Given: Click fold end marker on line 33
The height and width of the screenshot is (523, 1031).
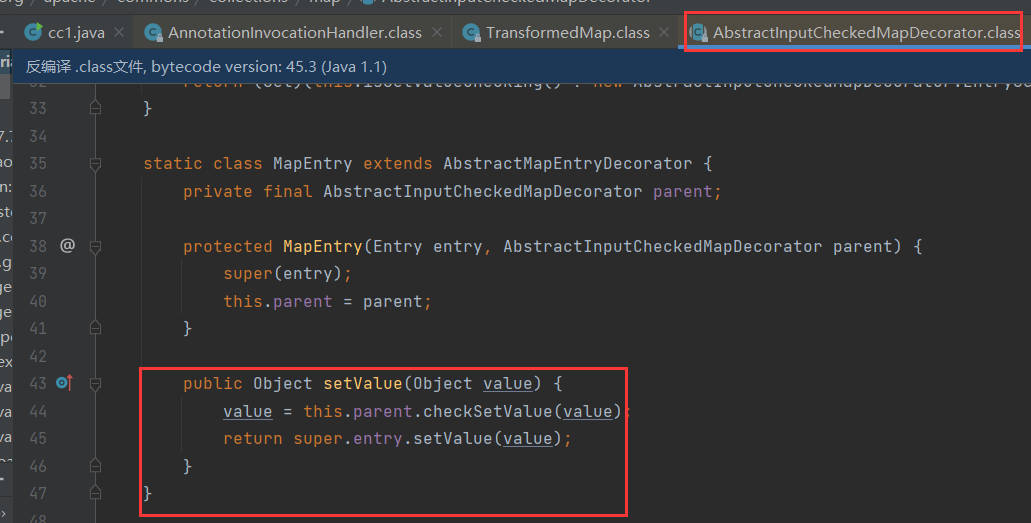Looking at the screenshot, I should 95,107.
